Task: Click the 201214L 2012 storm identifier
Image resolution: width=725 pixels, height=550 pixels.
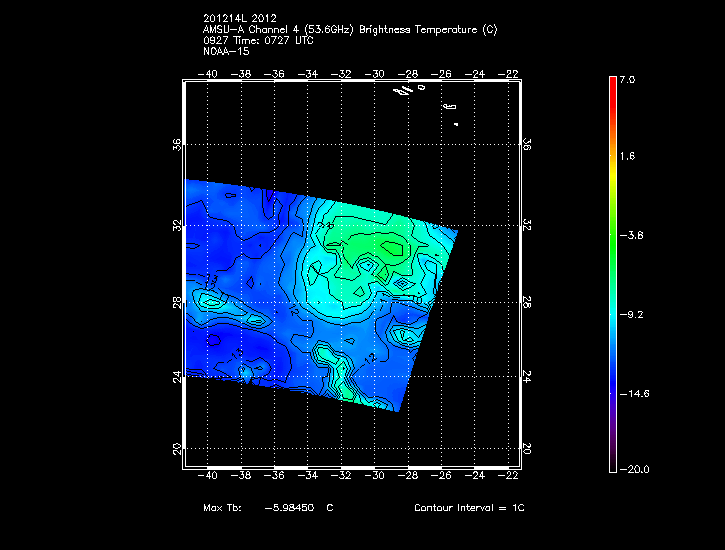Action: [241, 18]
